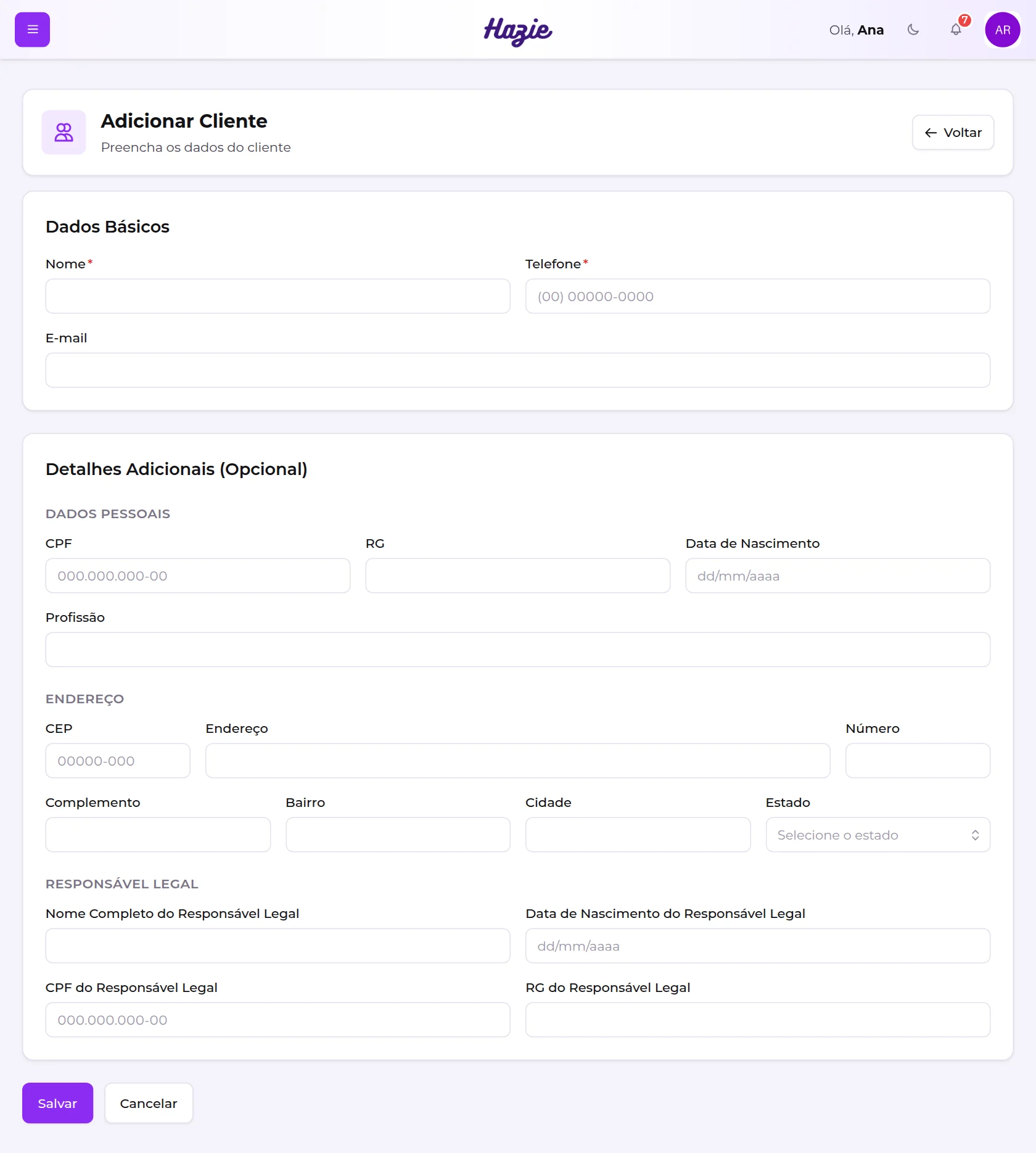Click the CEP input field

[x=118, y=761]
